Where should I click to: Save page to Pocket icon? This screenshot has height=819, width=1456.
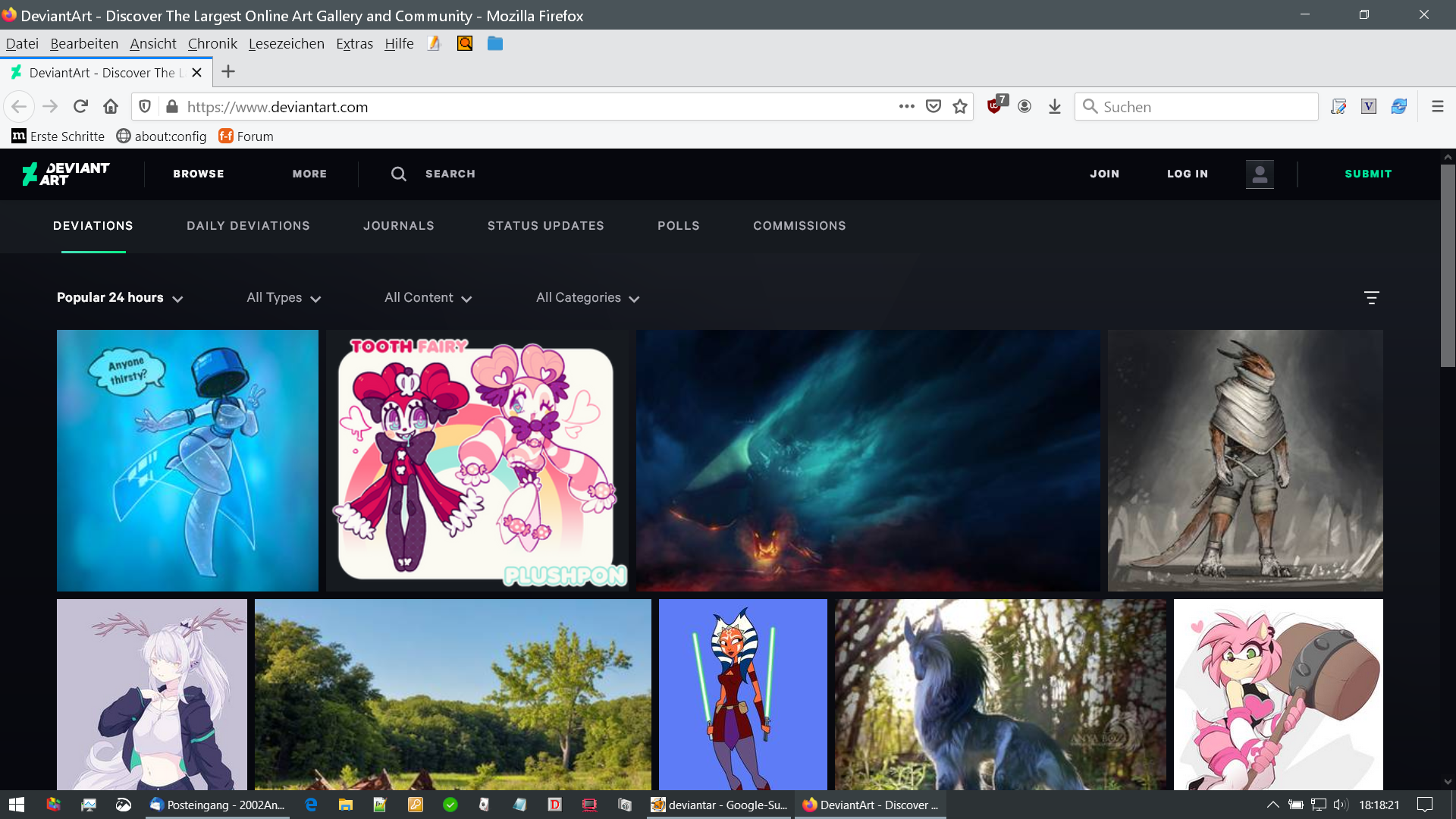(x=934, y=107)
